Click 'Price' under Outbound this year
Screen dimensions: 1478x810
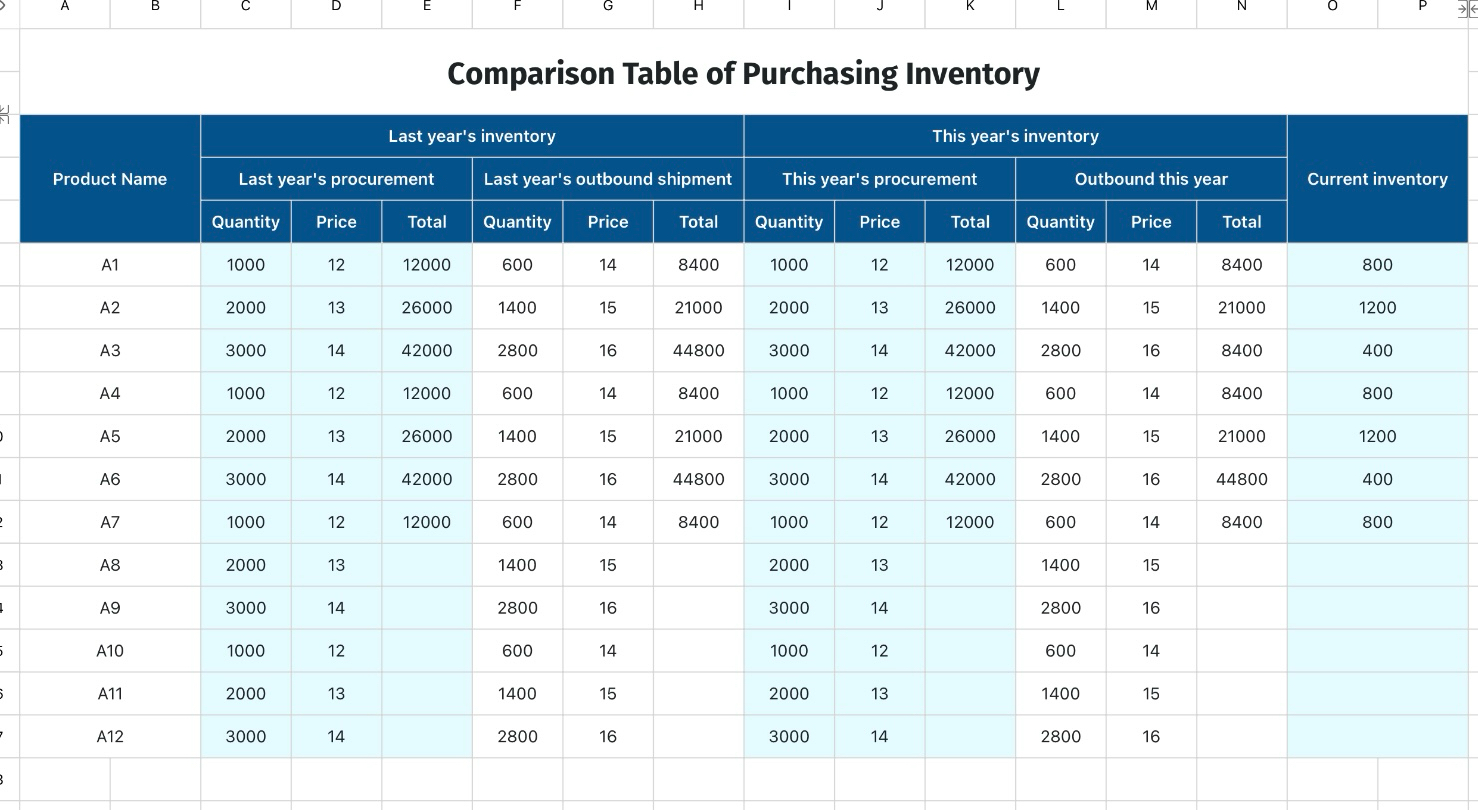[1151, 222]
